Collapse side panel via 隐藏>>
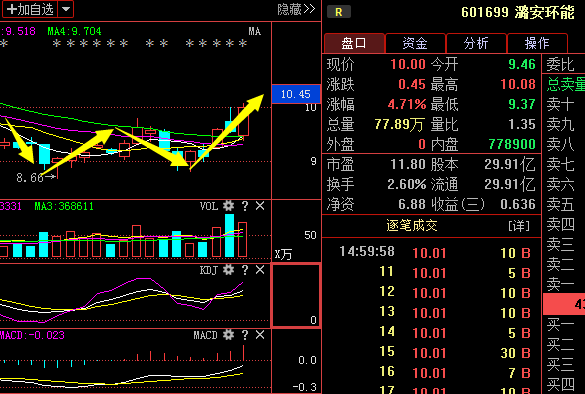 296,9
